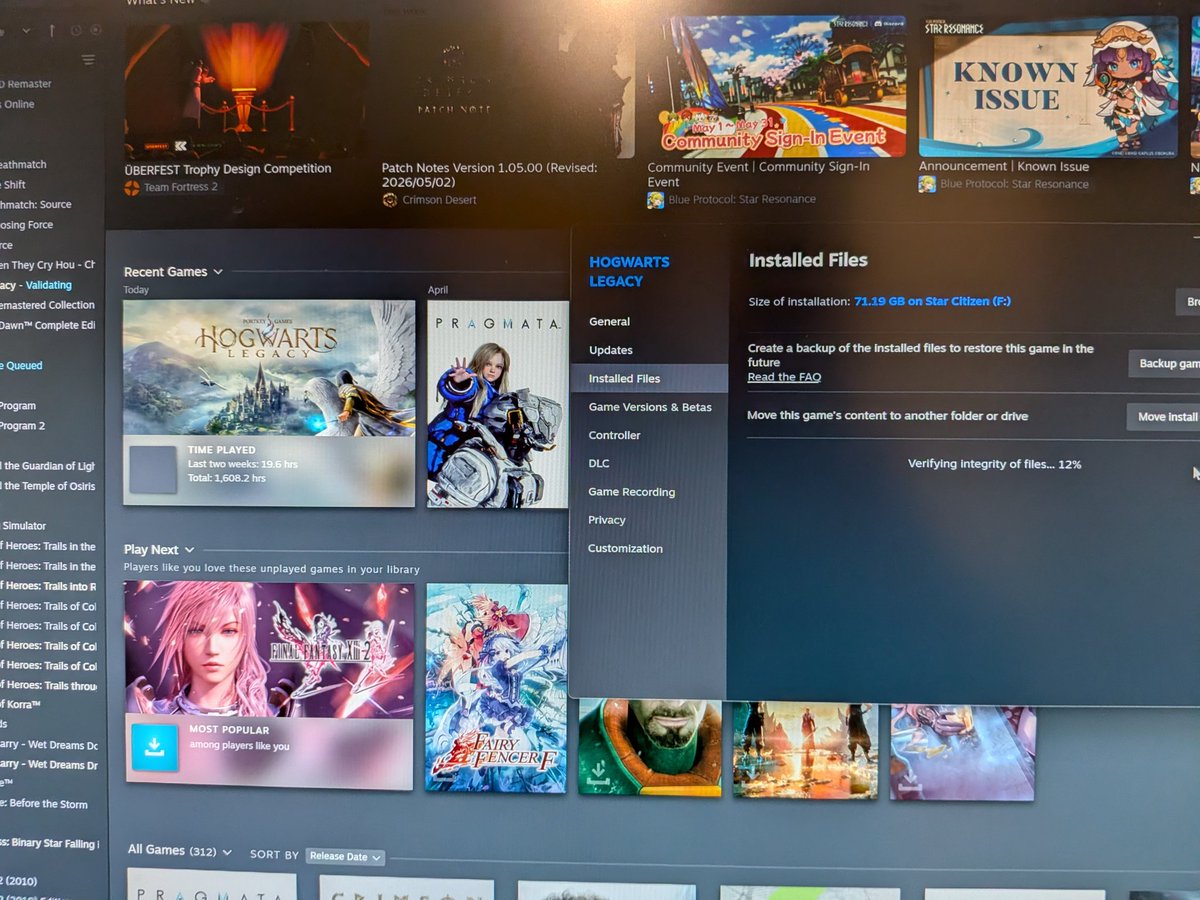The width and height of the screenshot is (1200, 900).
Task: Click the Verifying integrity of files 12% status
Action: (x=994, y=464)
